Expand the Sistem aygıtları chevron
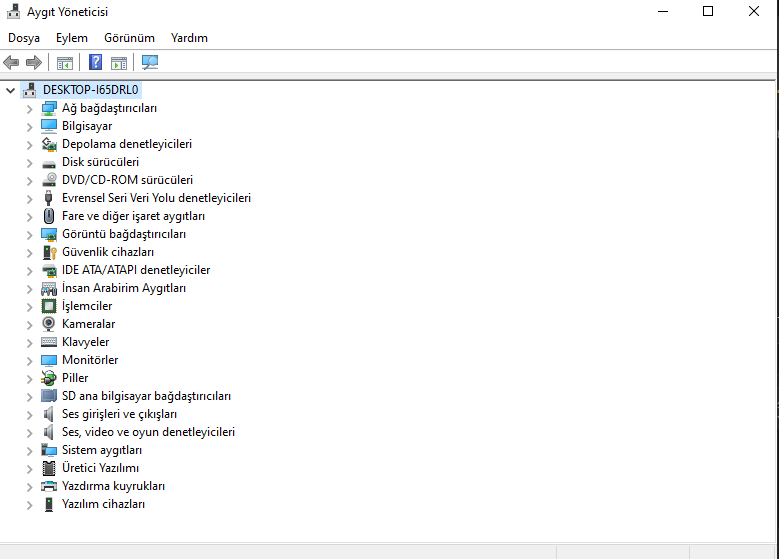 pyautogui.click(x=29, y=451)
